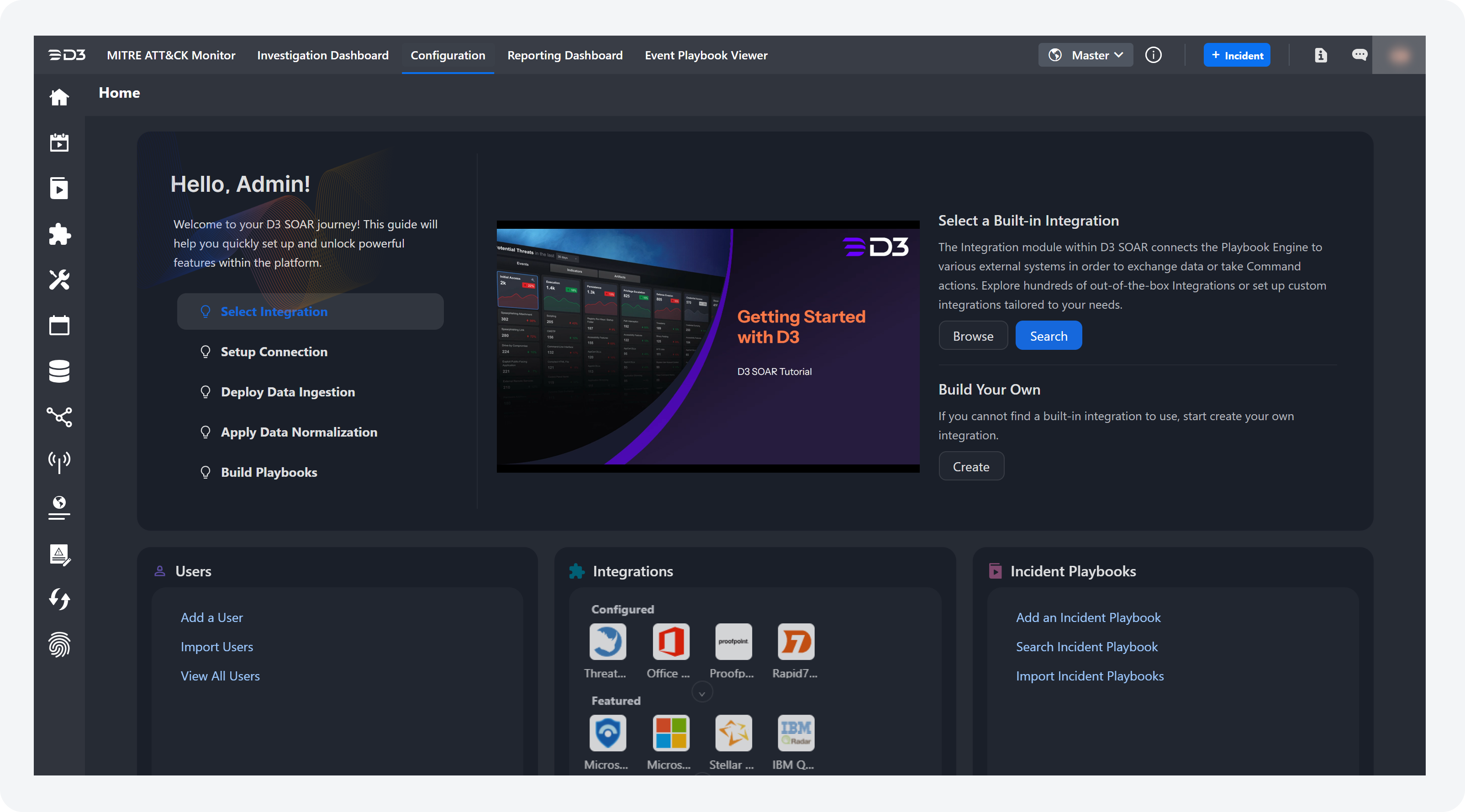The height and width of the screenshot is (812, 1465).
Task: Expand the Master site dropdown
Action: [1086, 55]
